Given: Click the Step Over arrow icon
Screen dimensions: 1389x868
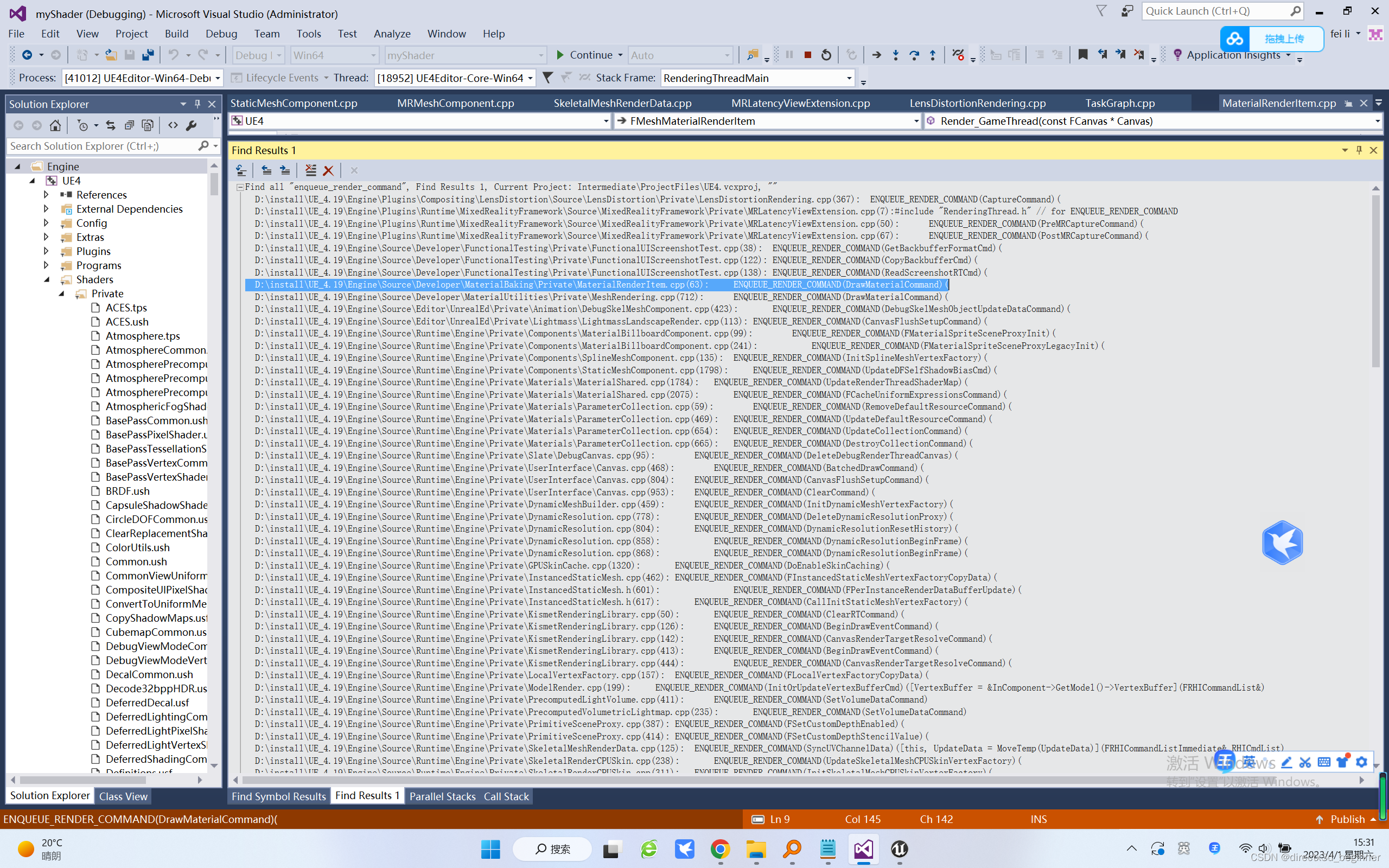Looking at the screenshot, I should (914, 55).
